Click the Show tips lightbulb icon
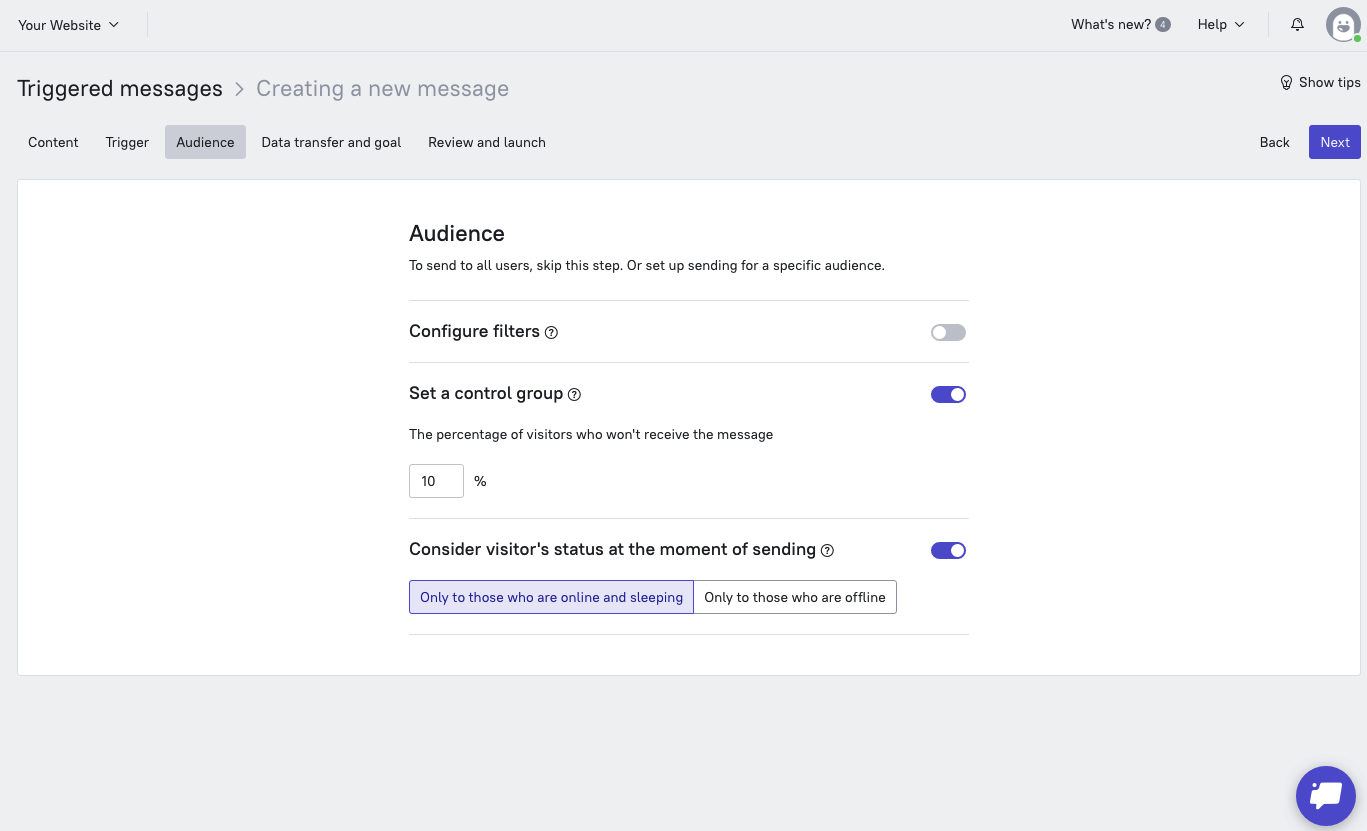Image resolution: width=1367 pixels, height=831 pixels. click(x=1286, y=83)
